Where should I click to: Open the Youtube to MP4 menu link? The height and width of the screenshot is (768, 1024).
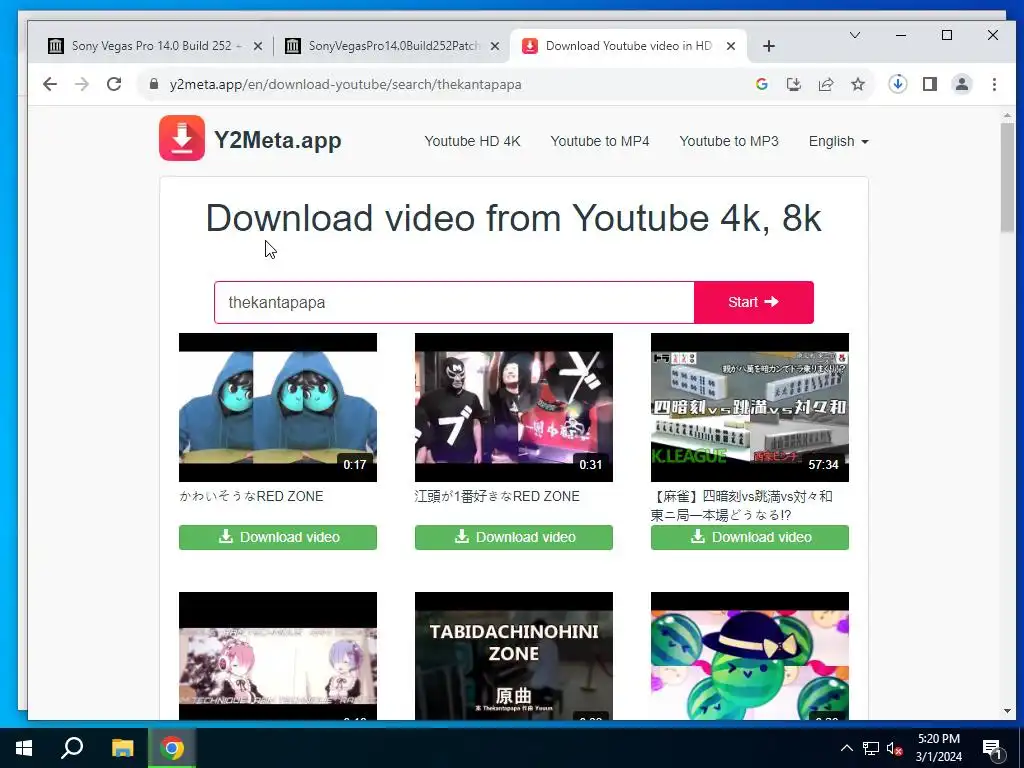point(600,141)
